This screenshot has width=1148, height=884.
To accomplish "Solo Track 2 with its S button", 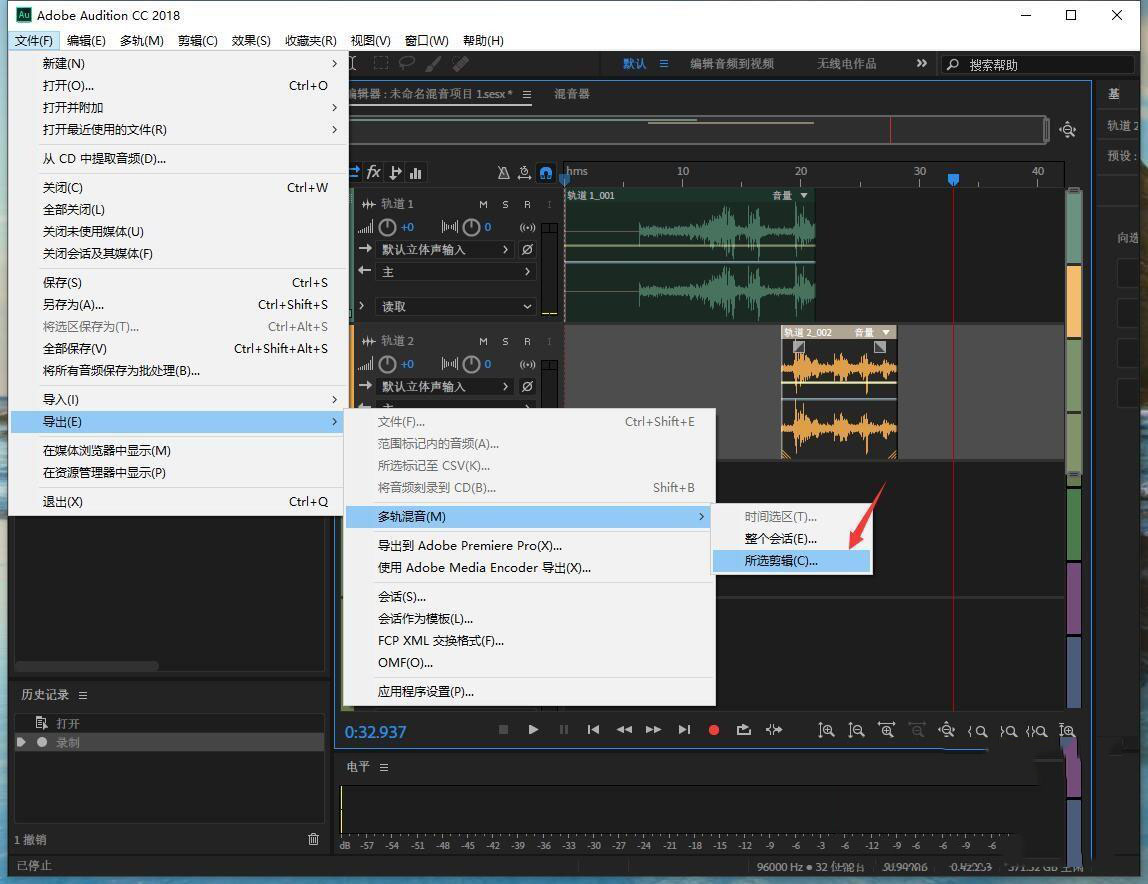I will (x=505, y=341).
